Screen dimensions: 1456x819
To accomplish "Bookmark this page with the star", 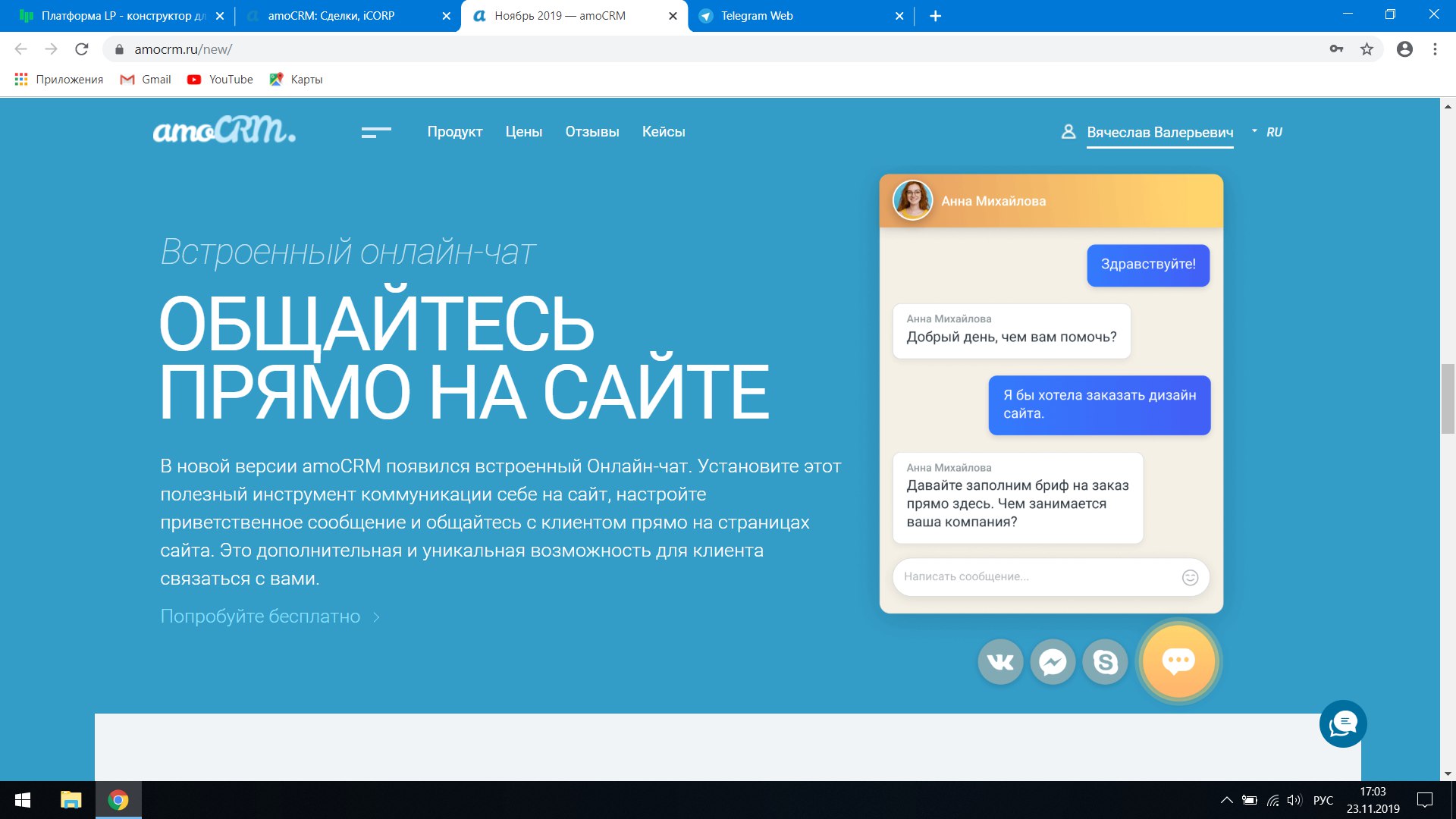I will pos(1367,49).
